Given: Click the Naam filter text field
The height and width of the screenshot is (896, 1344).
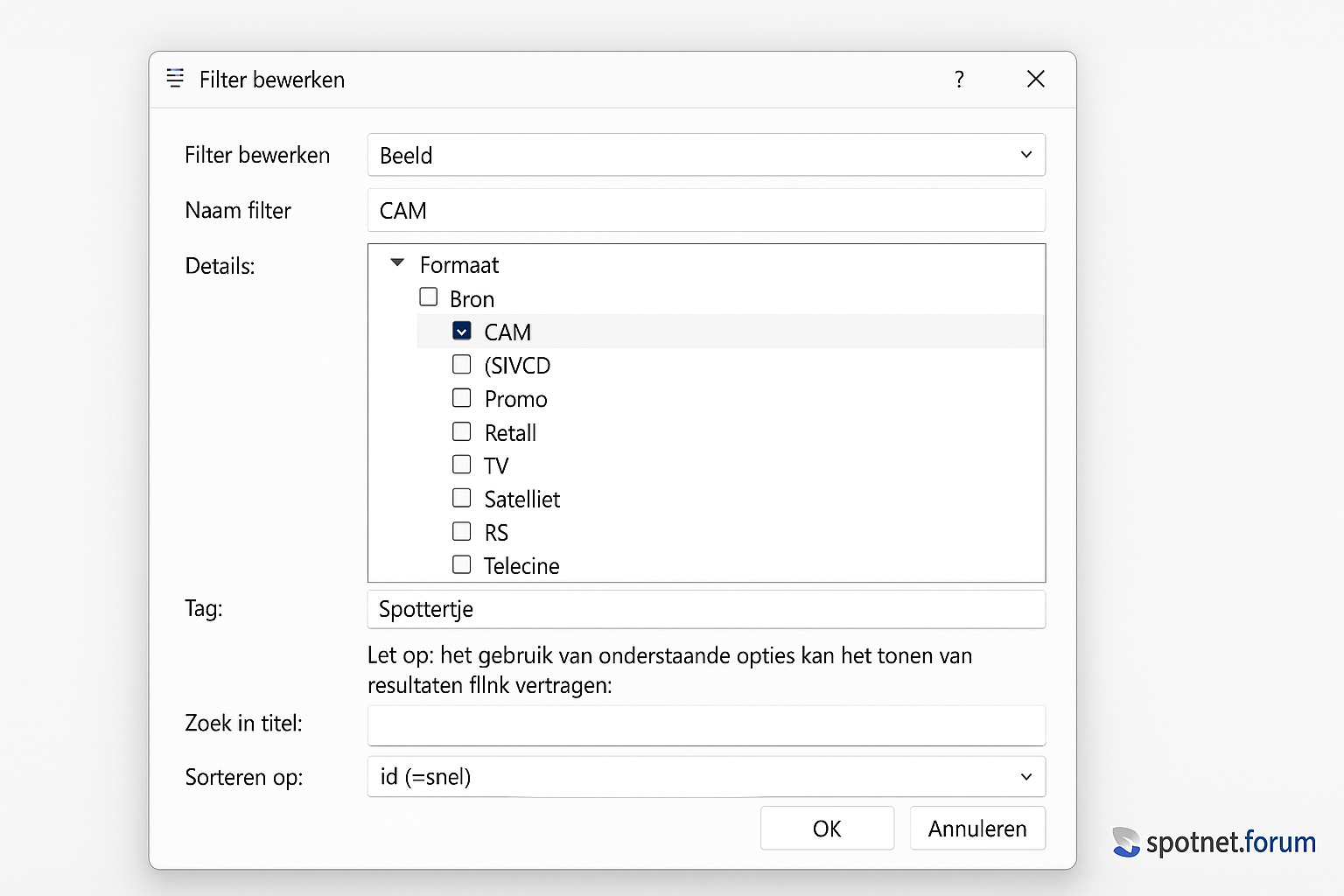Looking at the screenshot, I should coord(706,211).
